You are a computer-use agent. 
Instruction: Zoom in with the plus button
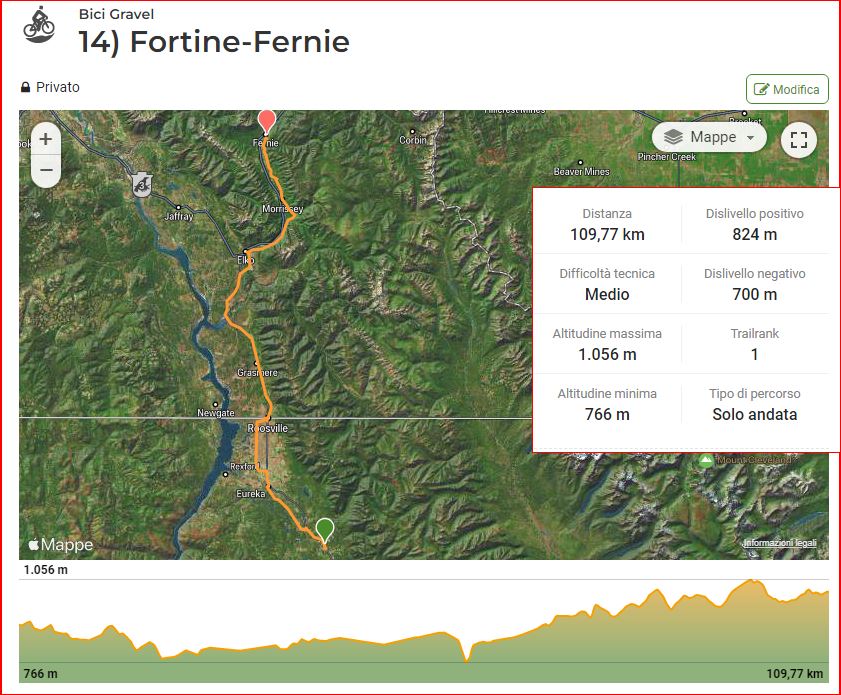45,140
